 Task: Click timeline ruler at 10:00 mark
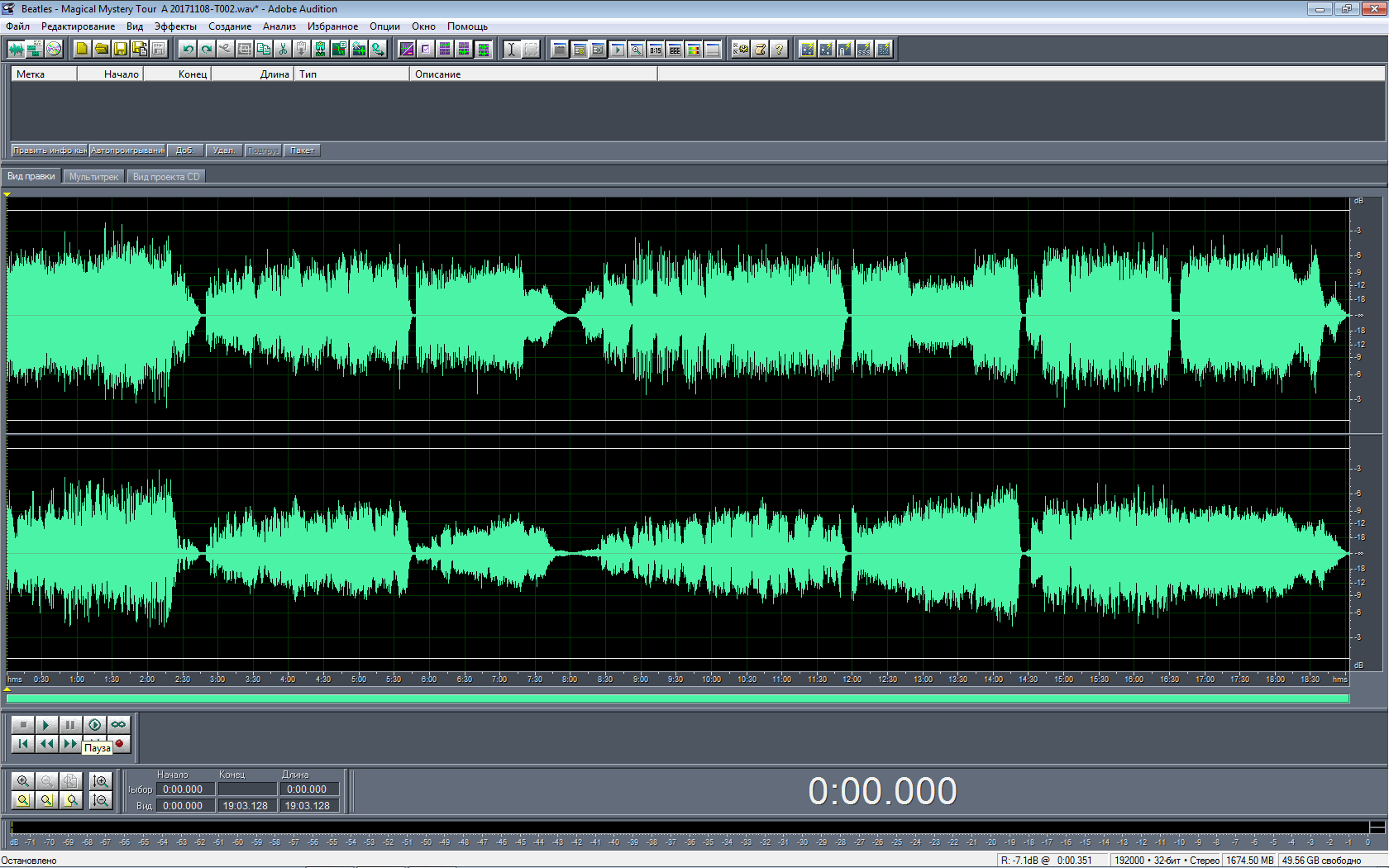click(711, 680)
